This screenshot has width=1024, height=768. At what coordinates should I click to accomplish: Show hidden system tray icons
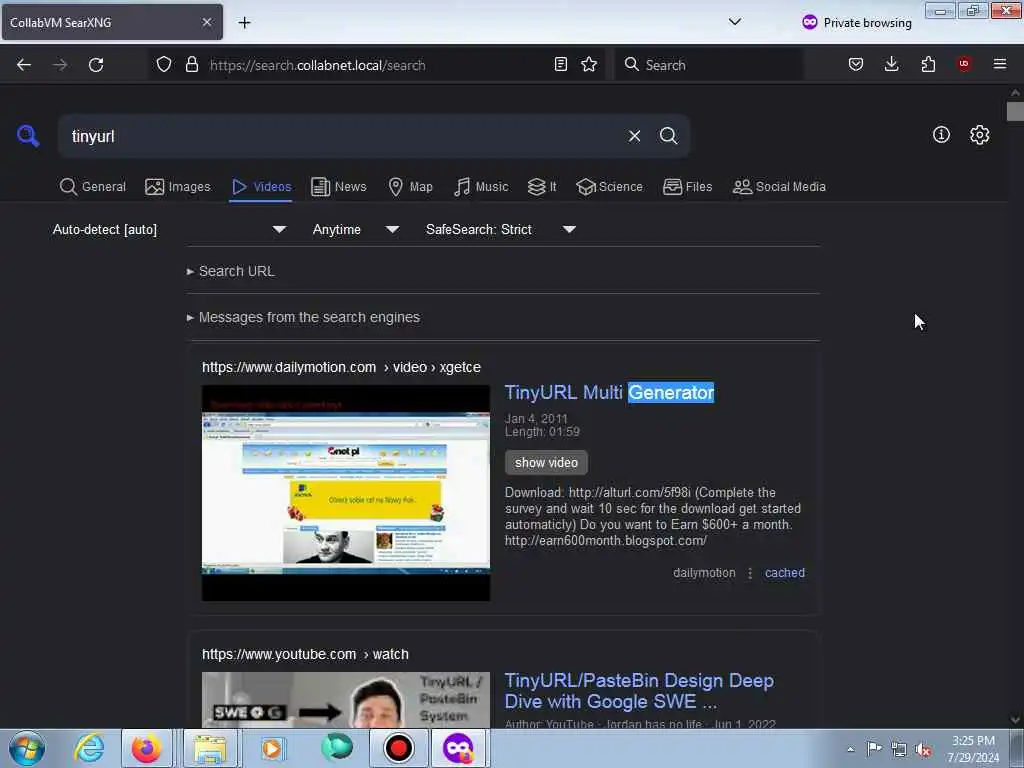click(850, 750)
